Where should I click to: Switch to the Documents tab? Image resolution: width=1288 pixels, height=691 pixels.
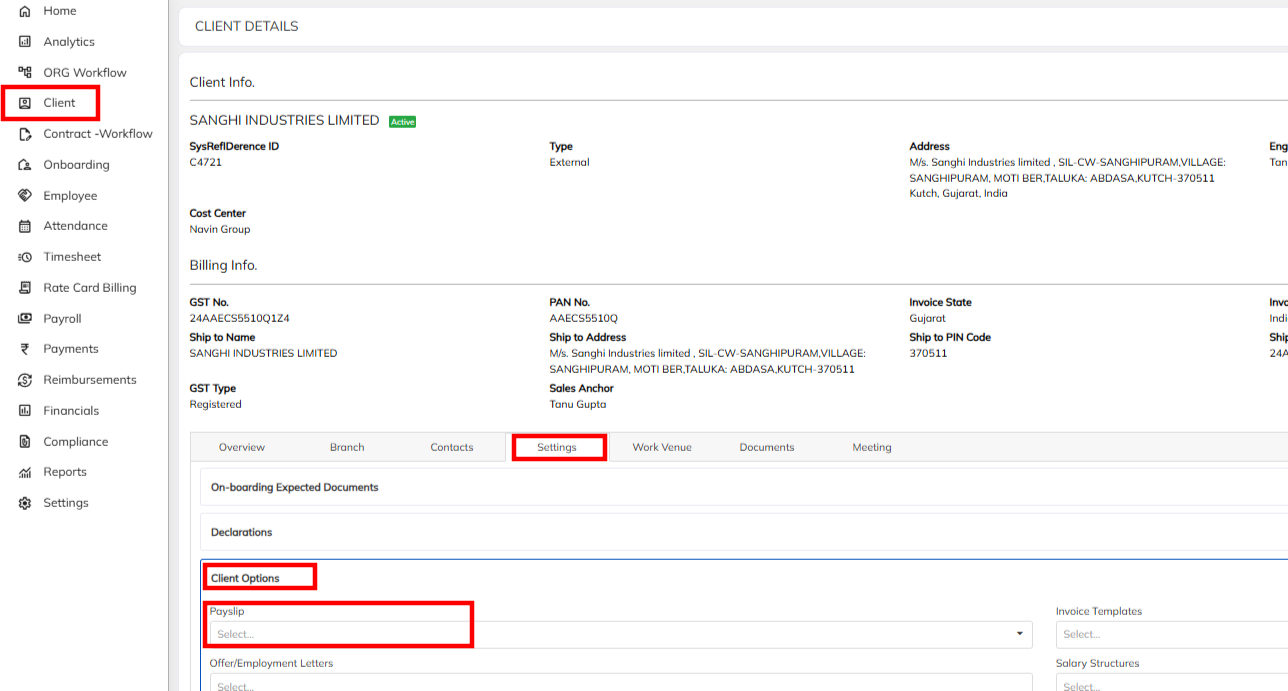click(767, 447)
